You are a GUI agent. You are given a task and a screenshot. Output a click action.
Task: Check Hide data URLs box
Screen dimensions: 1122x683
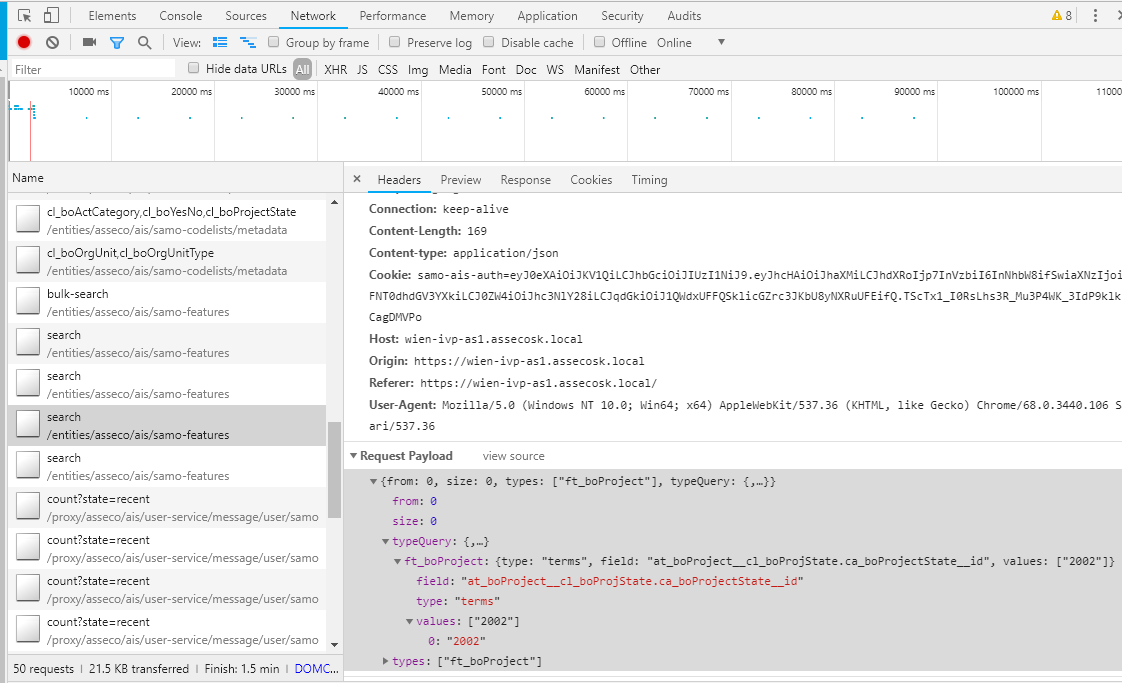point(193,68)
